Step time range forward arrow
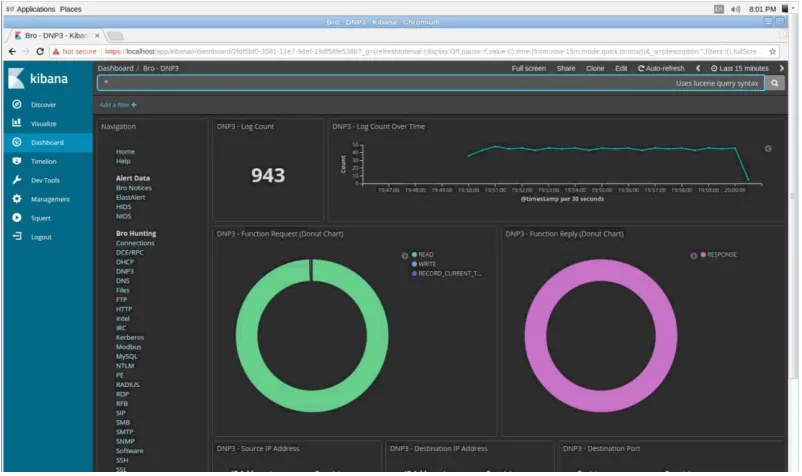 pyautogui.click(x=782, y=68)
